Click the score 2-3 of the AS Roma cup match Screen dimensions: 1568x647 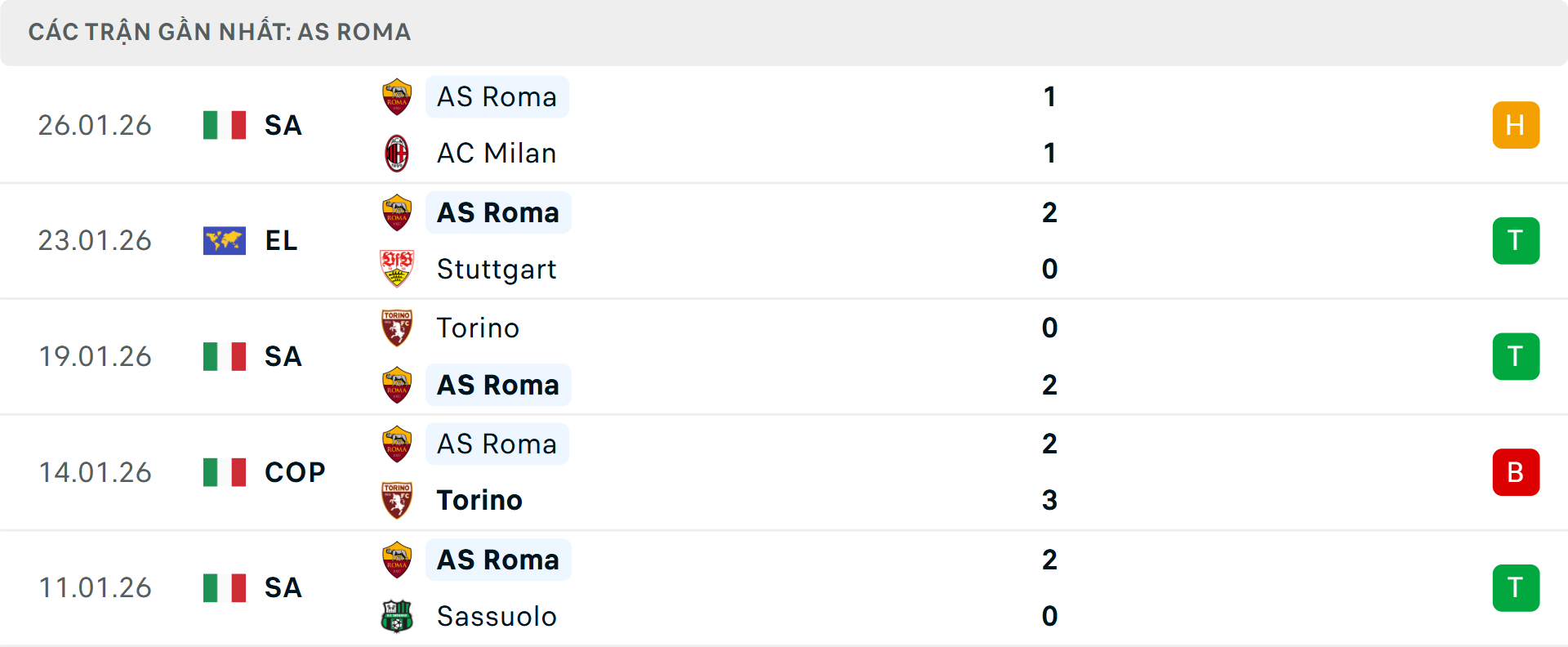[x=1051, y=471]
